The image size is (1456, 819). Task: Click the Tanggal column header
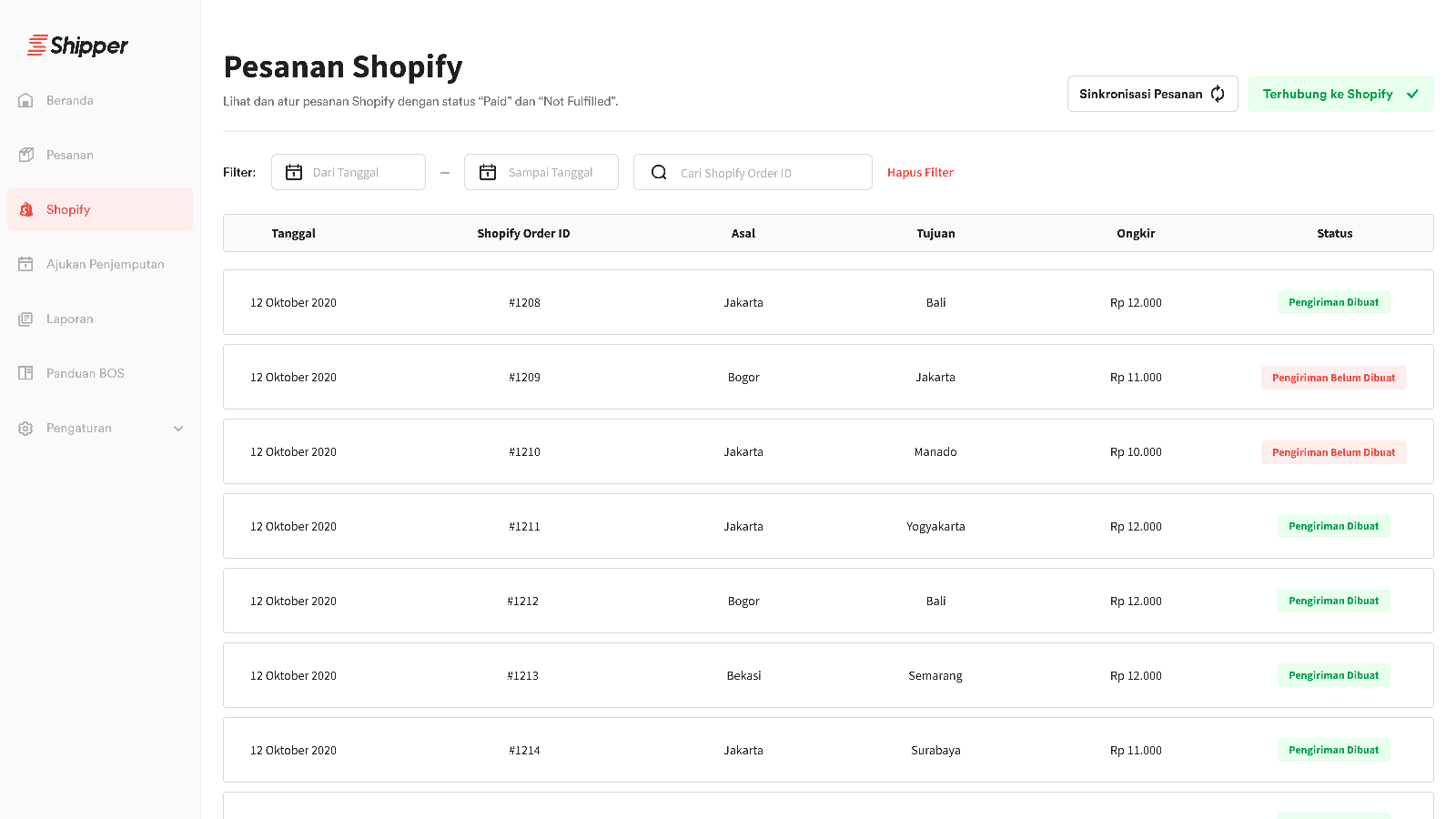tap(293, 233)
